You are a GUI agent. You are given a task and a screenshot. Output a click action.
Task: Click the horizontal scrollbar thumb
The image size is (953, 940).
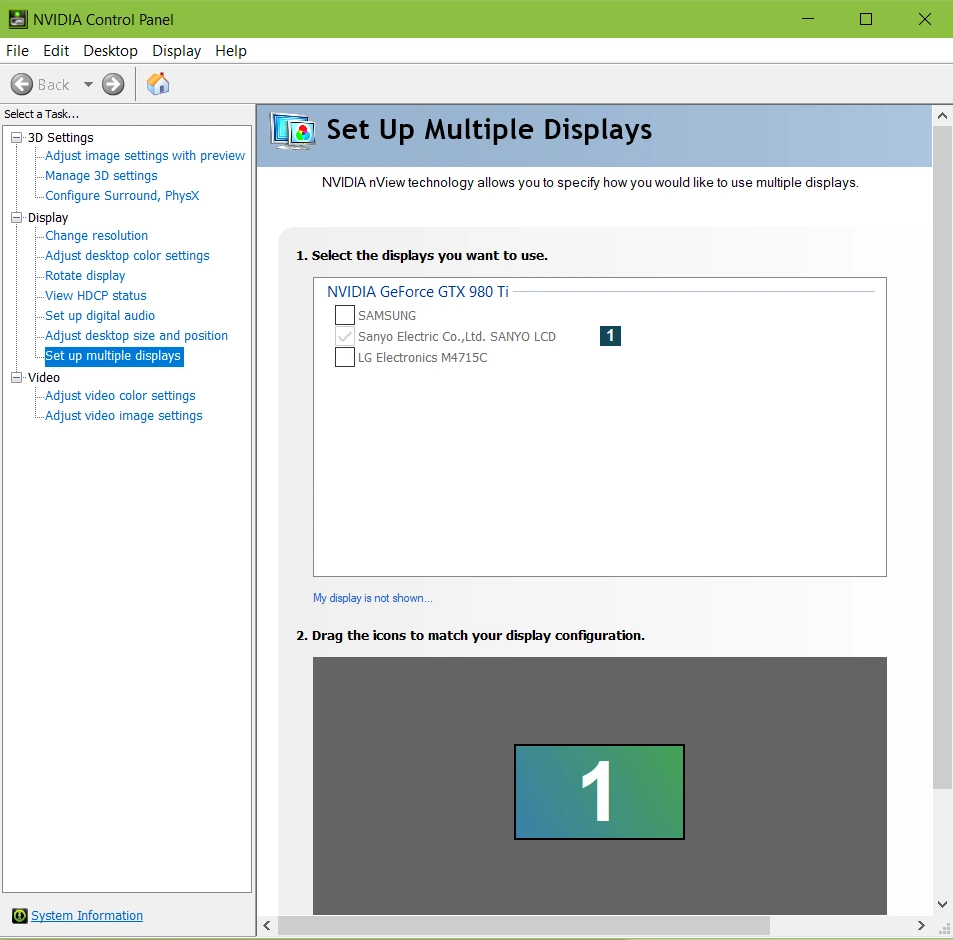(524, 925)
